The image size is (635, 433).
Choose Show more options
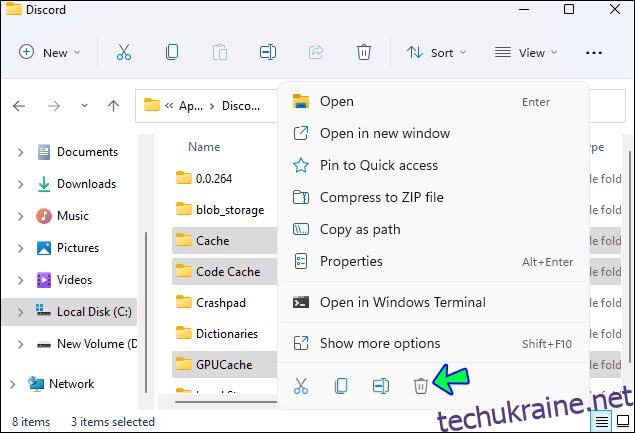(x=433, y=343)
